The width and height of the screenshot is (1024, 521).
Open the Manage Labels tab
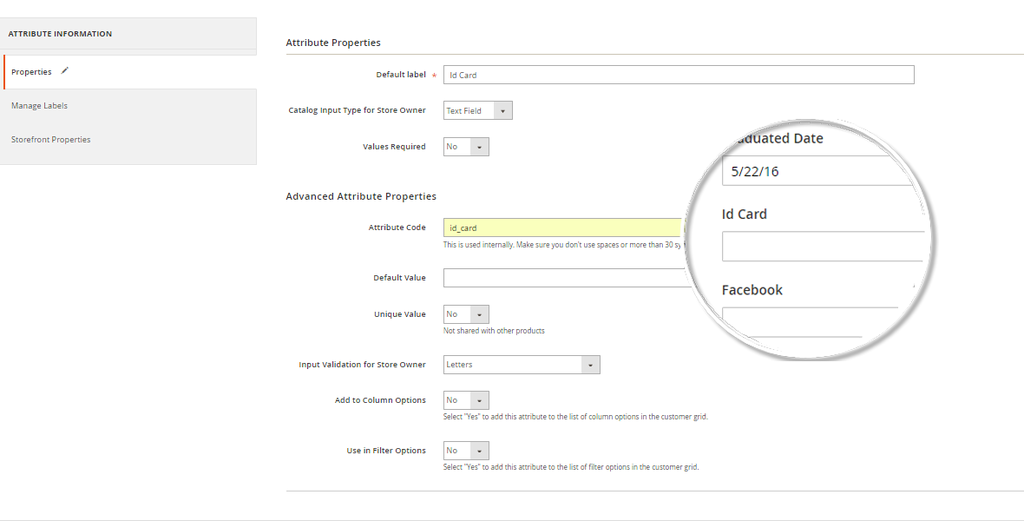40,106
